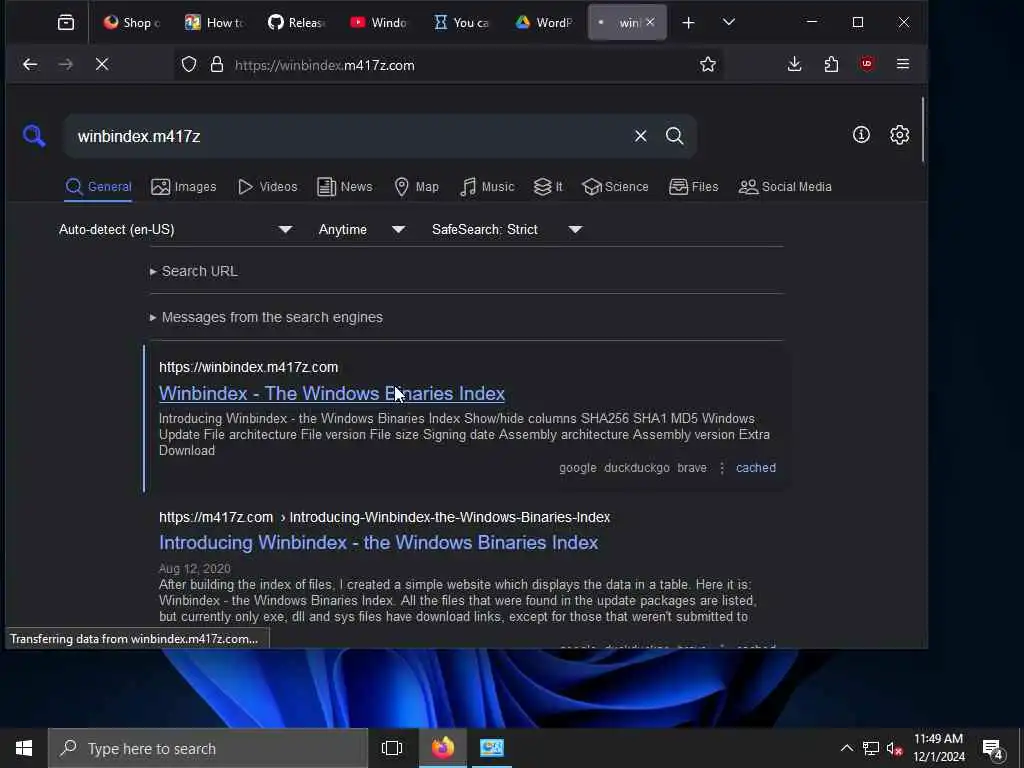1024x768 pixels.
Task: Open the search About info icon
Action: click(861, 135)
